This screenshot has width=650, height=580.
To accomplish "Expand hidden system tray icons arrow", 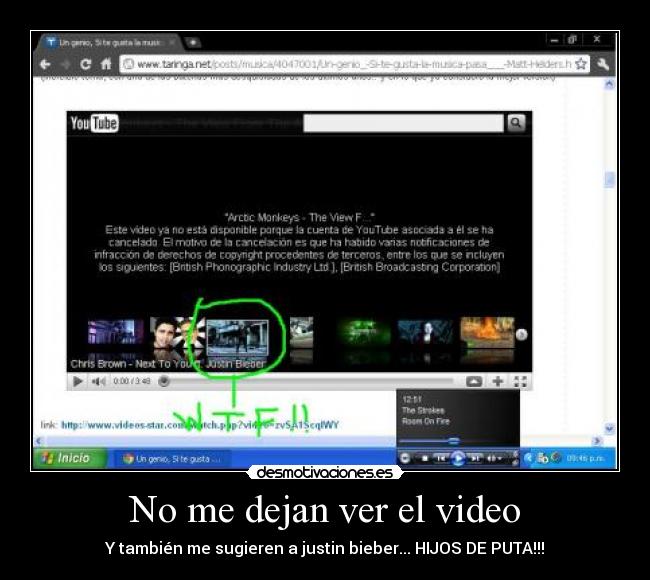I will (528, 459).
